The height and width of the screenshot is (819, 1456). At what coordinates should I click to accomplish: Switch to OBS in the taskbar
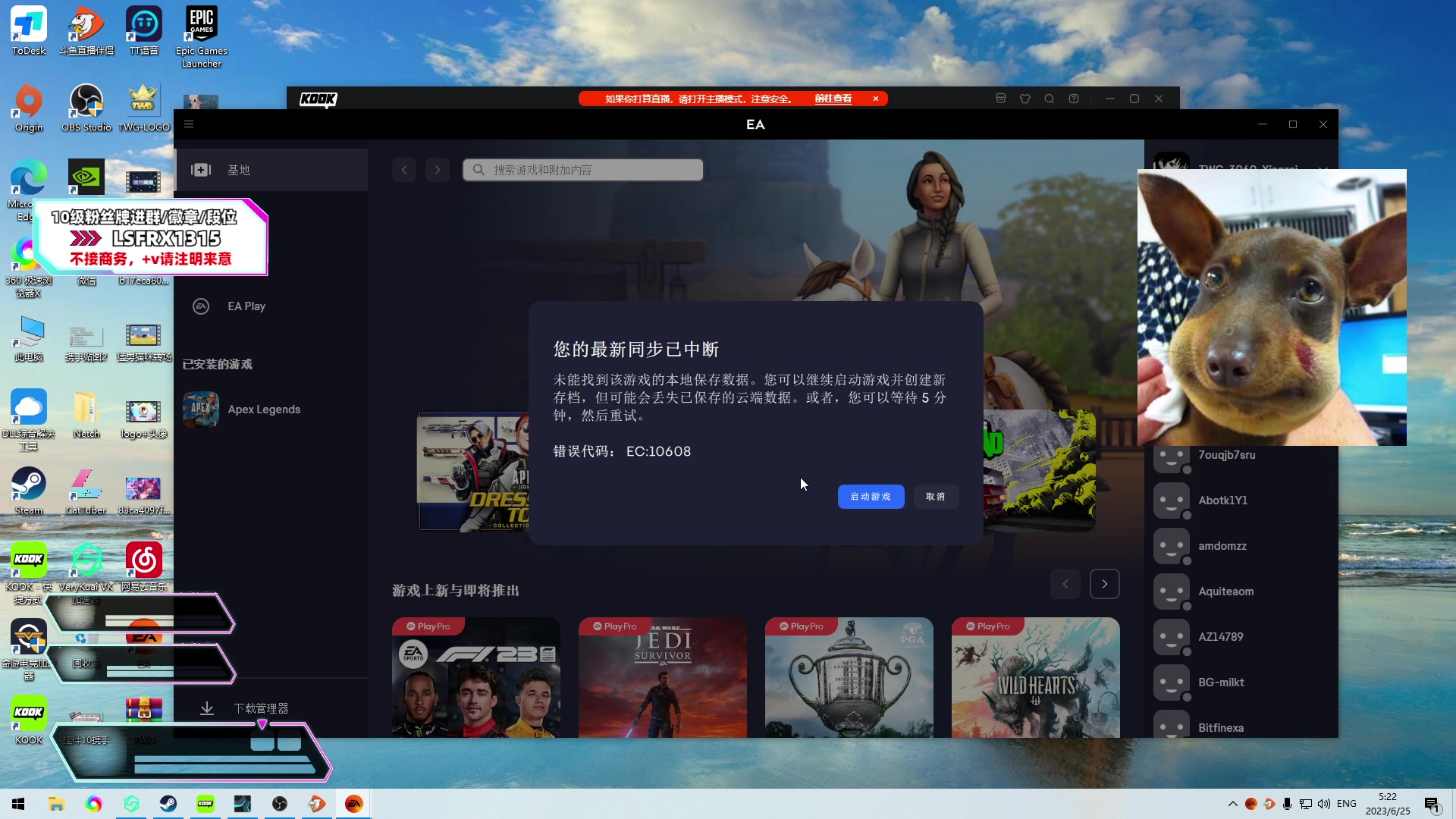click(x=280, y=804)
